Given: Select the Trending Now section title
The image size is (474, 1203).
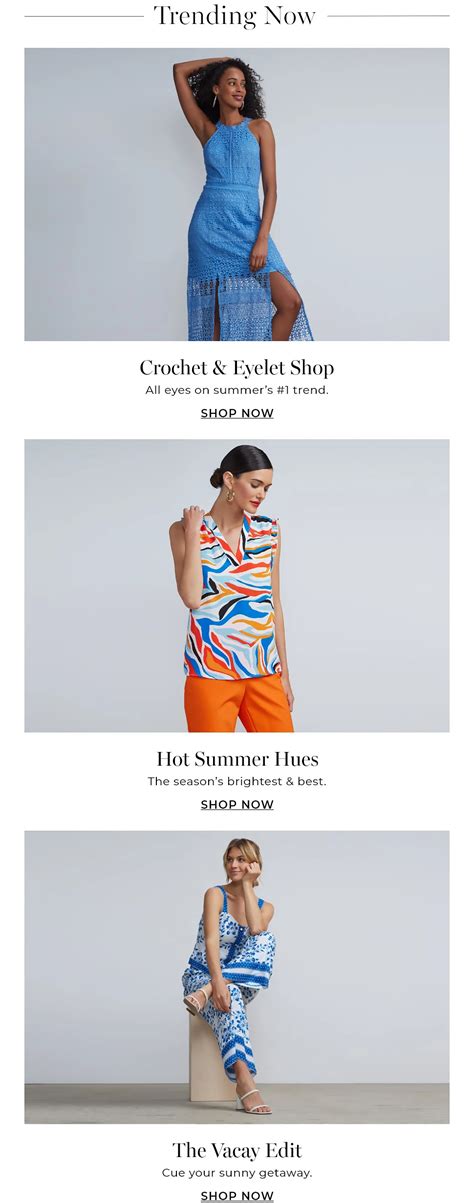Looking at the screenshot, I should tap(235, 16).
